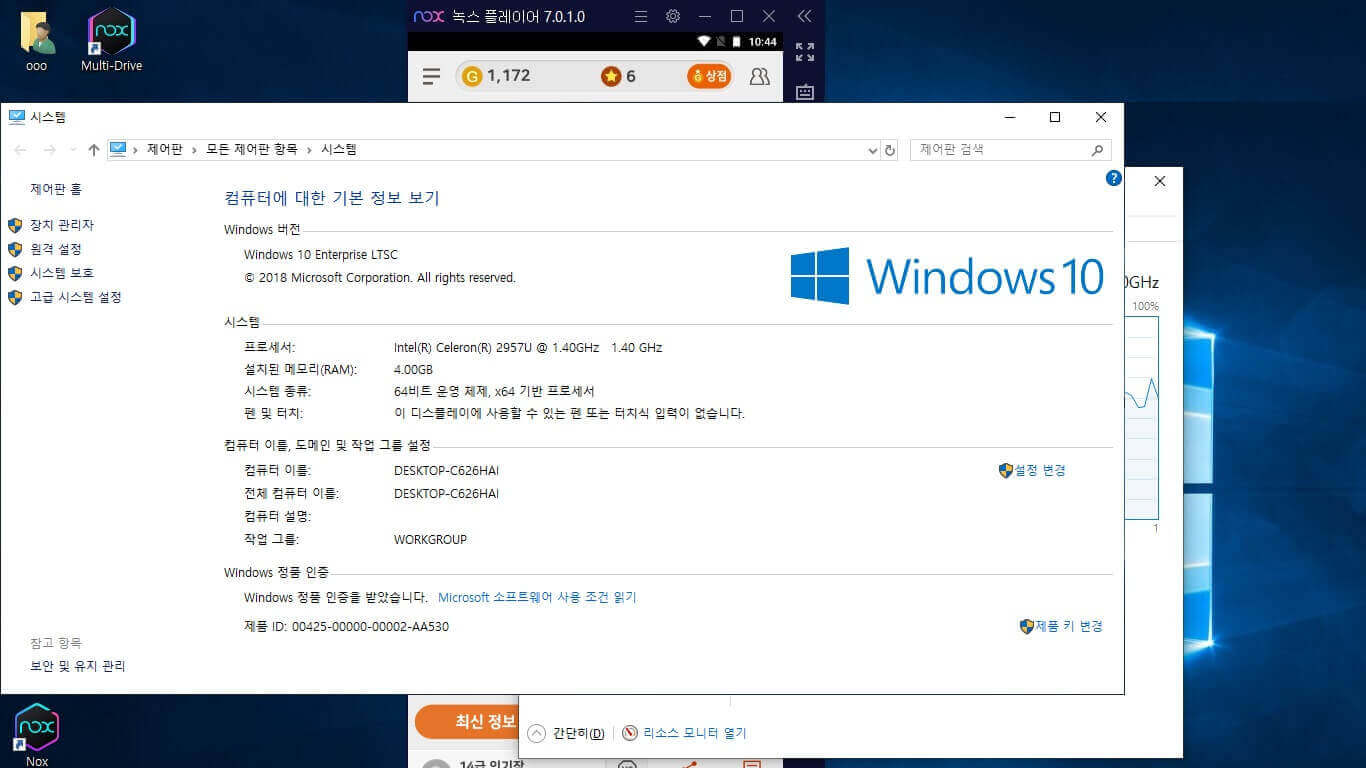The width and height of the screenshot is (1366, 768).
Task: Click the search magnifier icon
Action: [1097, 150]
